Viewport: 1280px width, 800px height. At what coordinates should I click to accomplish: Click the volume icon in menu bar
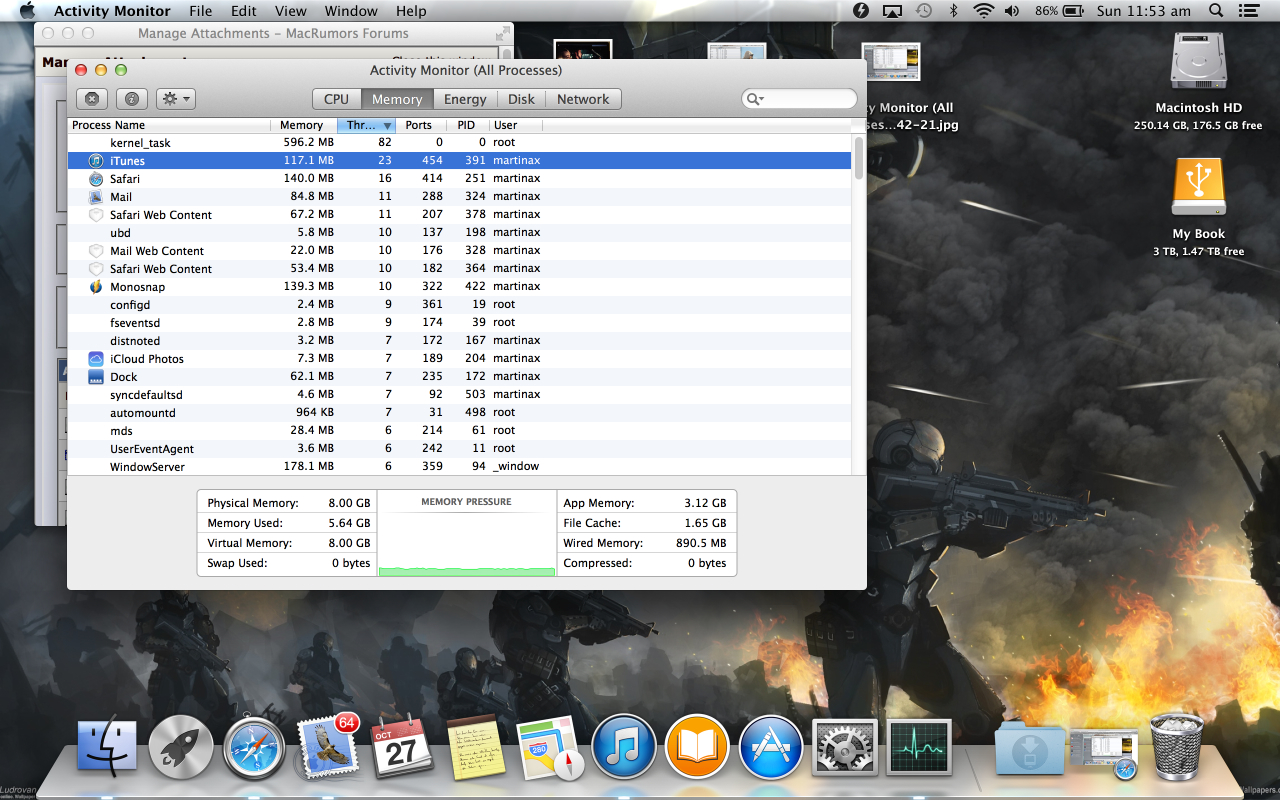click(1012, 11)
